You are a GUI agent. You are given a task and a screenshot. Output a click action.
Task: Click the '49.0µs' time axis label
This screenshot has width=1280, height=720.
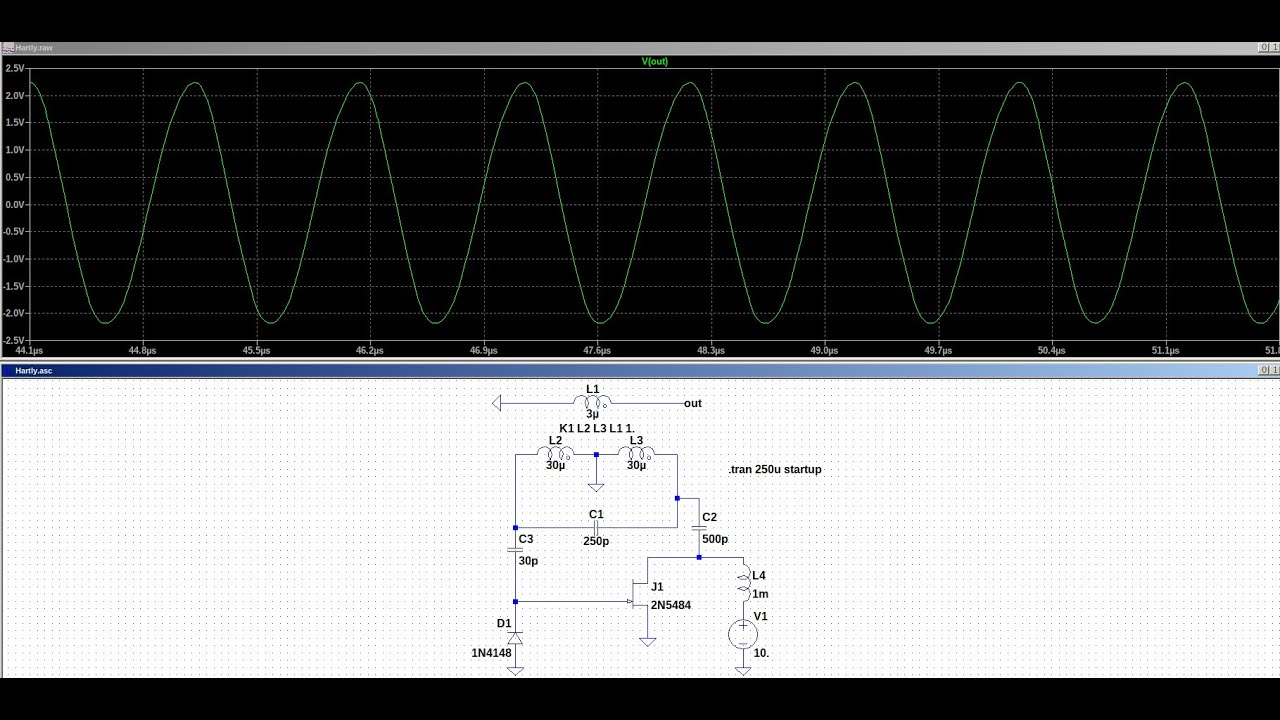(824, 351)
